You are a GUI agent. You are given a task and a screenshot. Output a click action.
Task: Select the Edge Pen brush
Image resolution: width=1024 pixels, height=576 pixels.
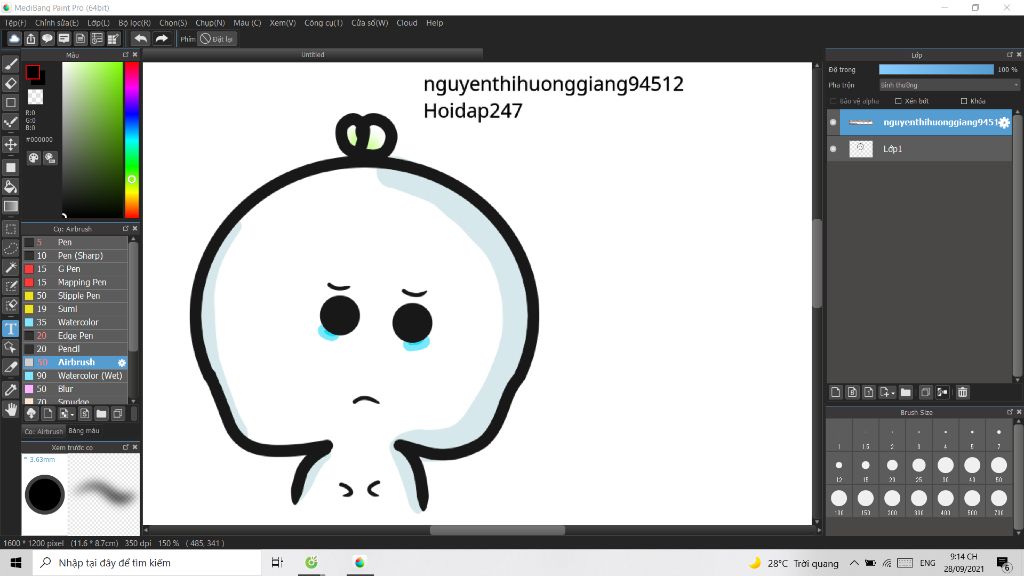(x=75, y=336)
